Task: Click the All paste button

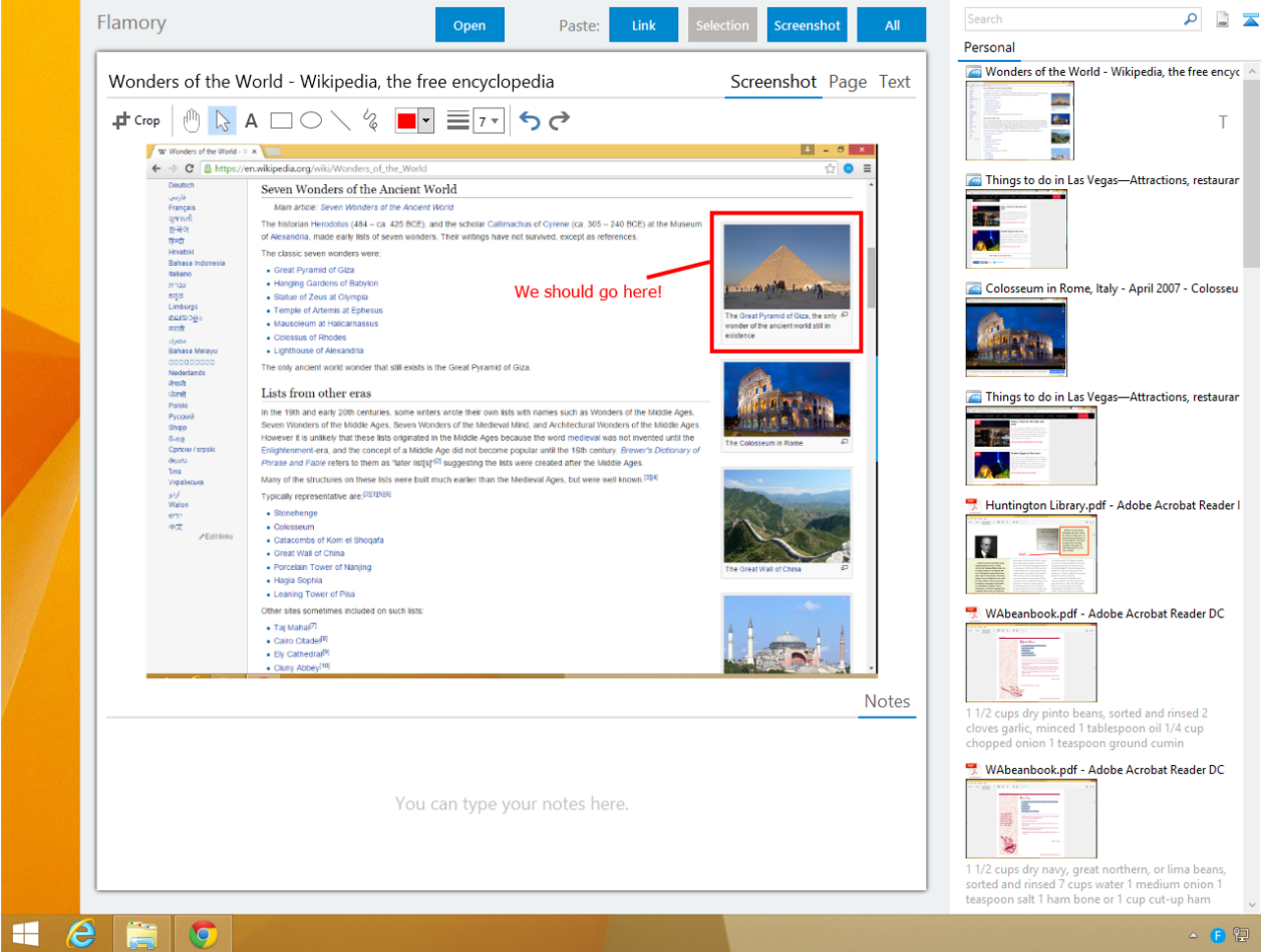Action: [x=892, y=25]
